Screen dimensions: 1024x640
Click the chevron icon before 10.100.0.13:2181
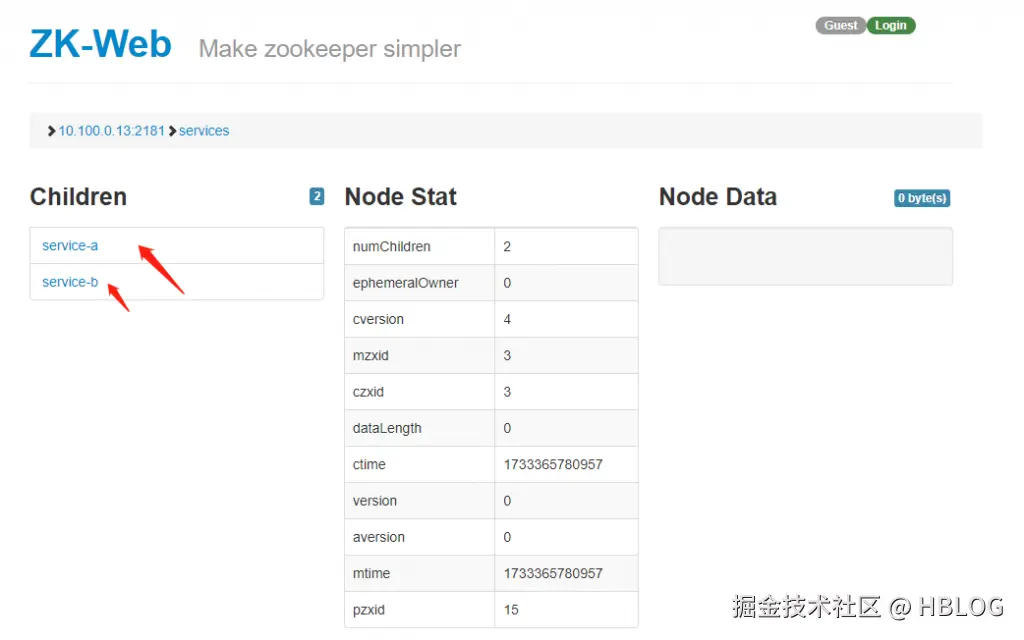[52, 131]
